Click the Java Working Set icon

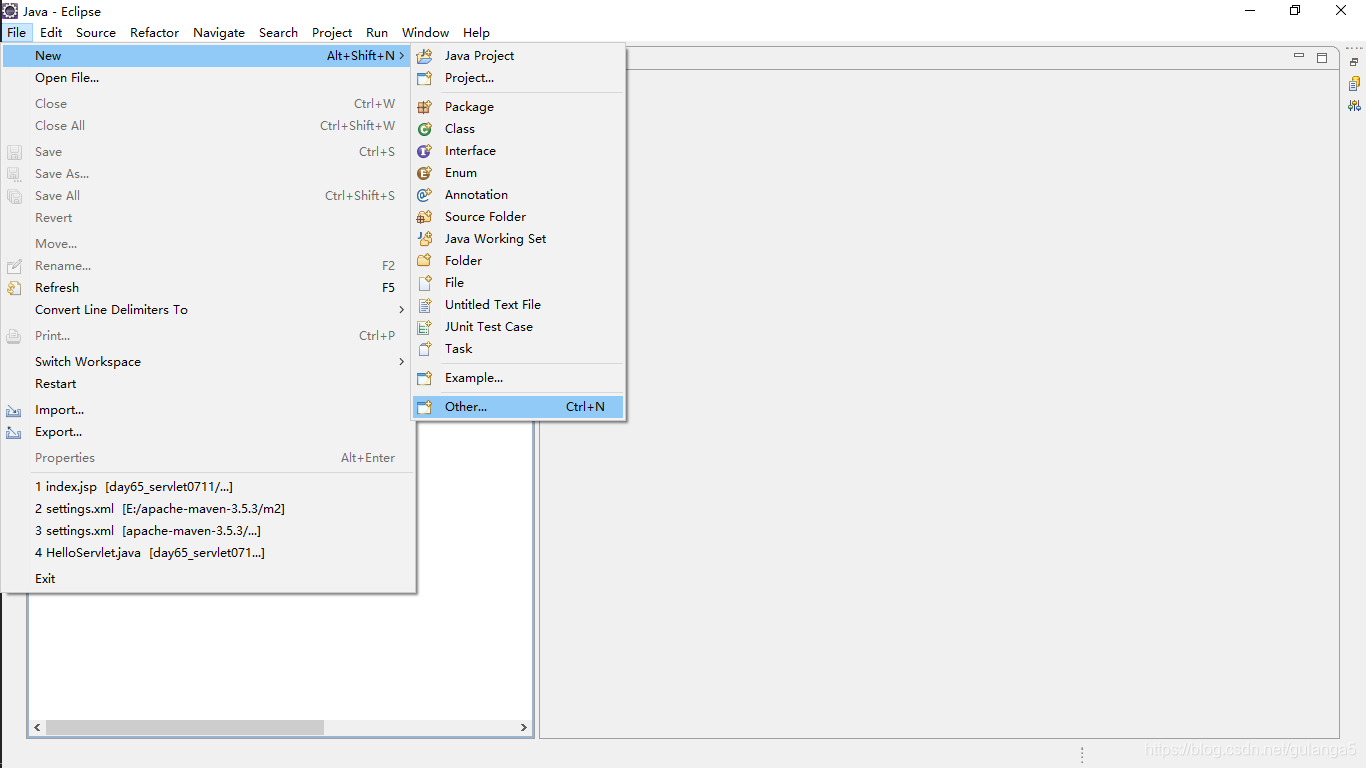[425, 239]
